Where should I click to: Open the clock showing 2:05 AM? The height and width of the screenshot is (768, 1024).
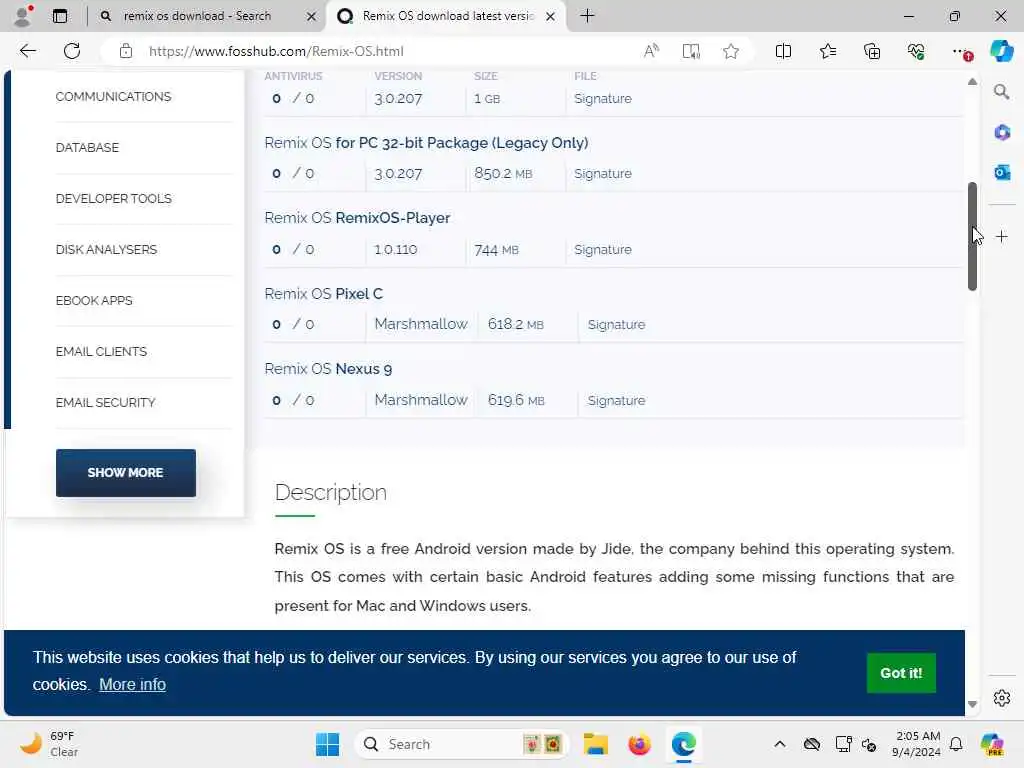coord(916,744)
